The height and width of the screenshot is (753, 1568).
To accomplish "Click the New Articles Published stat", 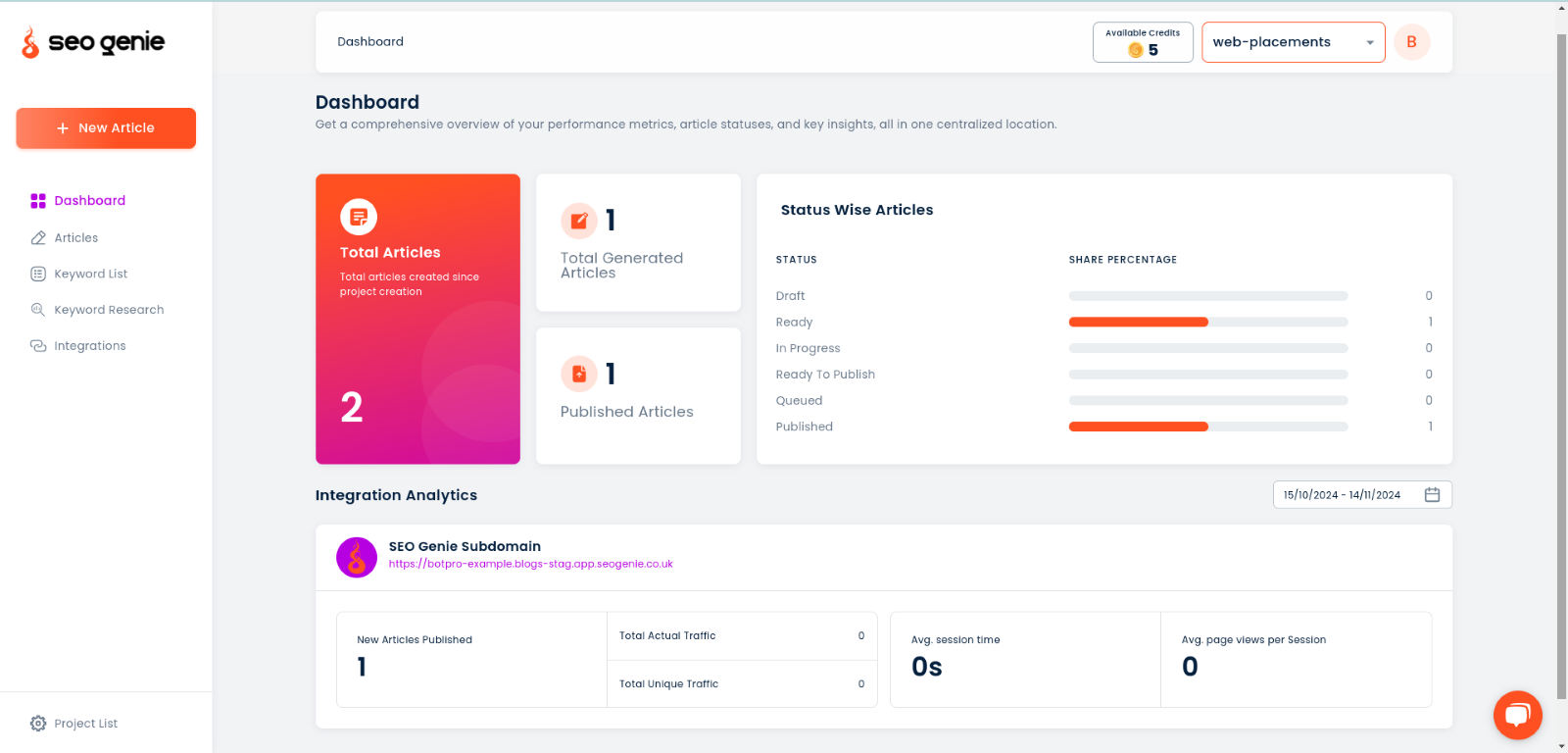I will point(471,660).
